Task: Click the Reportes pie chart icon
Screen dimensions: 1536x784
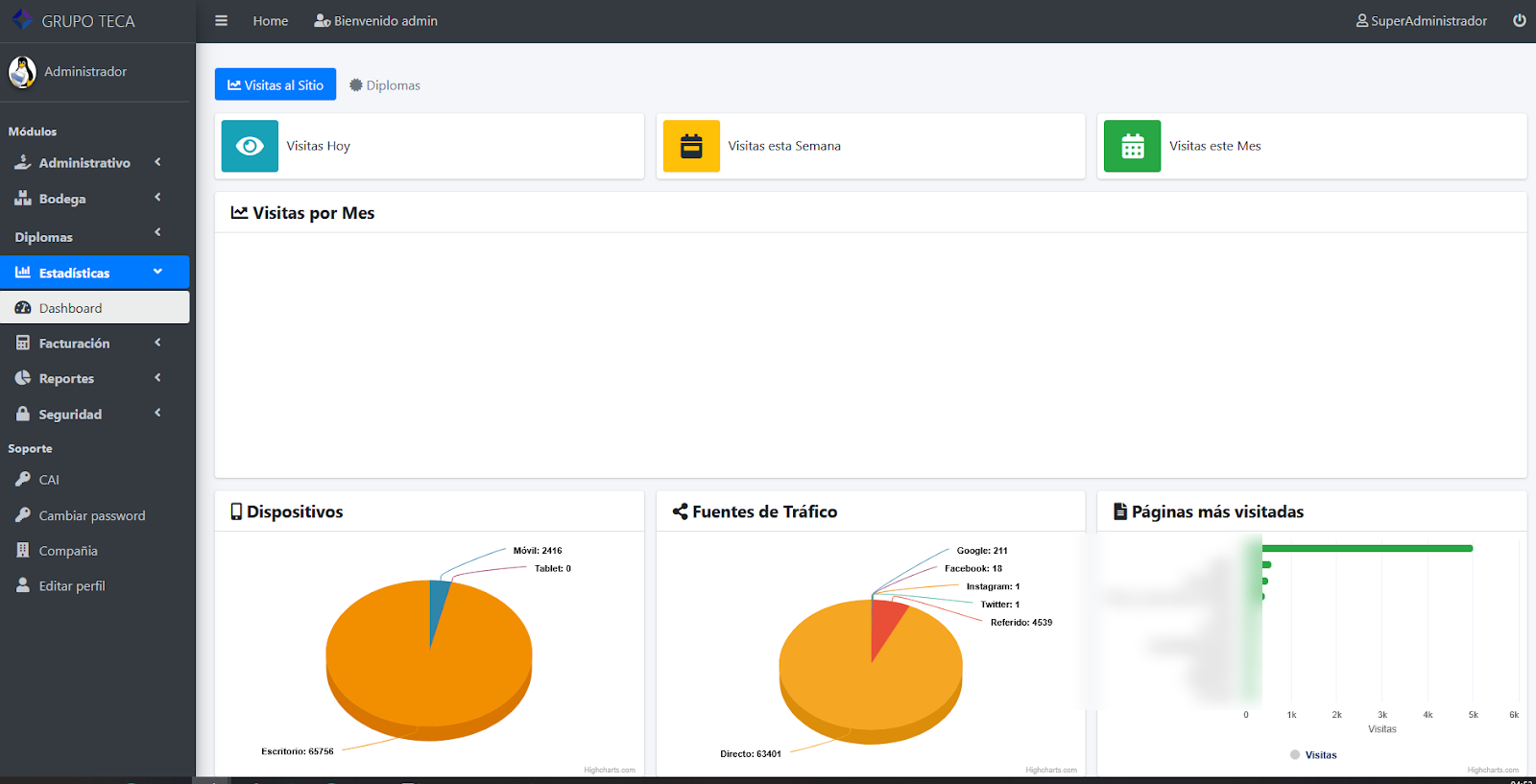Action: (x=23, y=378)
